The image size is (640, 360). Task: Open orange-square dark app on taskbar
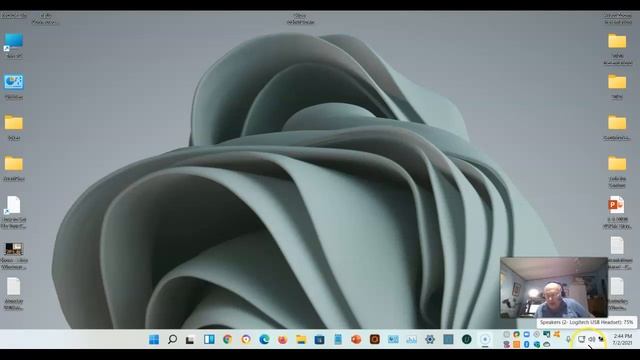click(375, 339)
